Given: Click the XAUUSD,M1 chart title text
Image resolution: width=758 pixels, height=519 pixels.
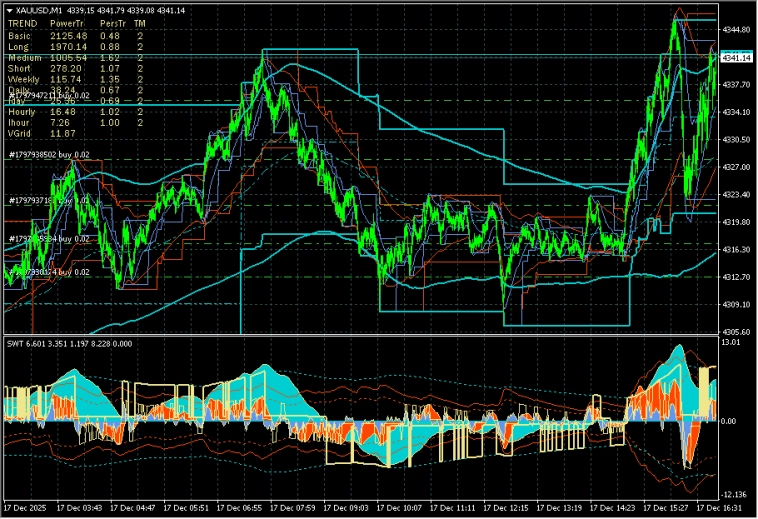Looking at the screenshot, I should pos(40,9).
